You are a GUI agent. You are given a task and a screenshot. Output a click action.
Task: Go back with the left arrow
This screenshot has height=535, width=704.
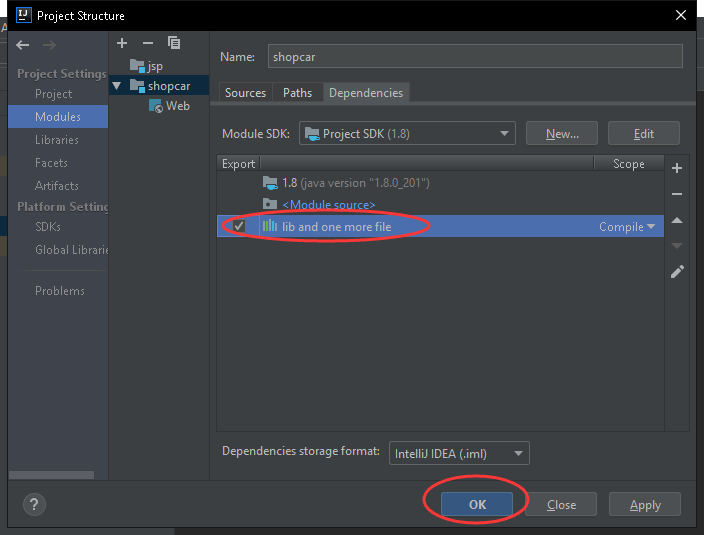click(22, 45)
